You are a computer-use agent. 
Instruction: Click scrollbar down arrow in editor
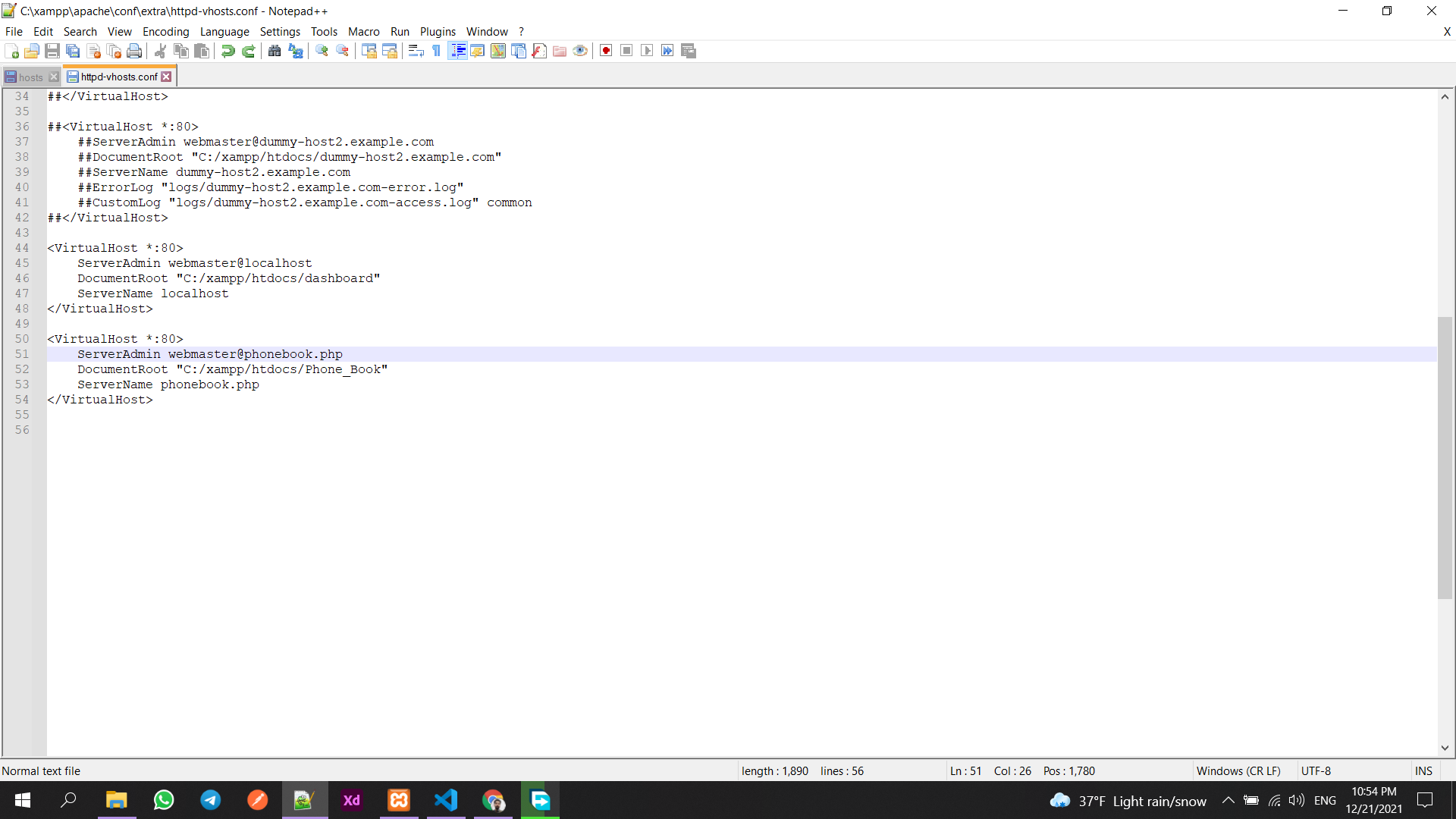(1445, 748)
